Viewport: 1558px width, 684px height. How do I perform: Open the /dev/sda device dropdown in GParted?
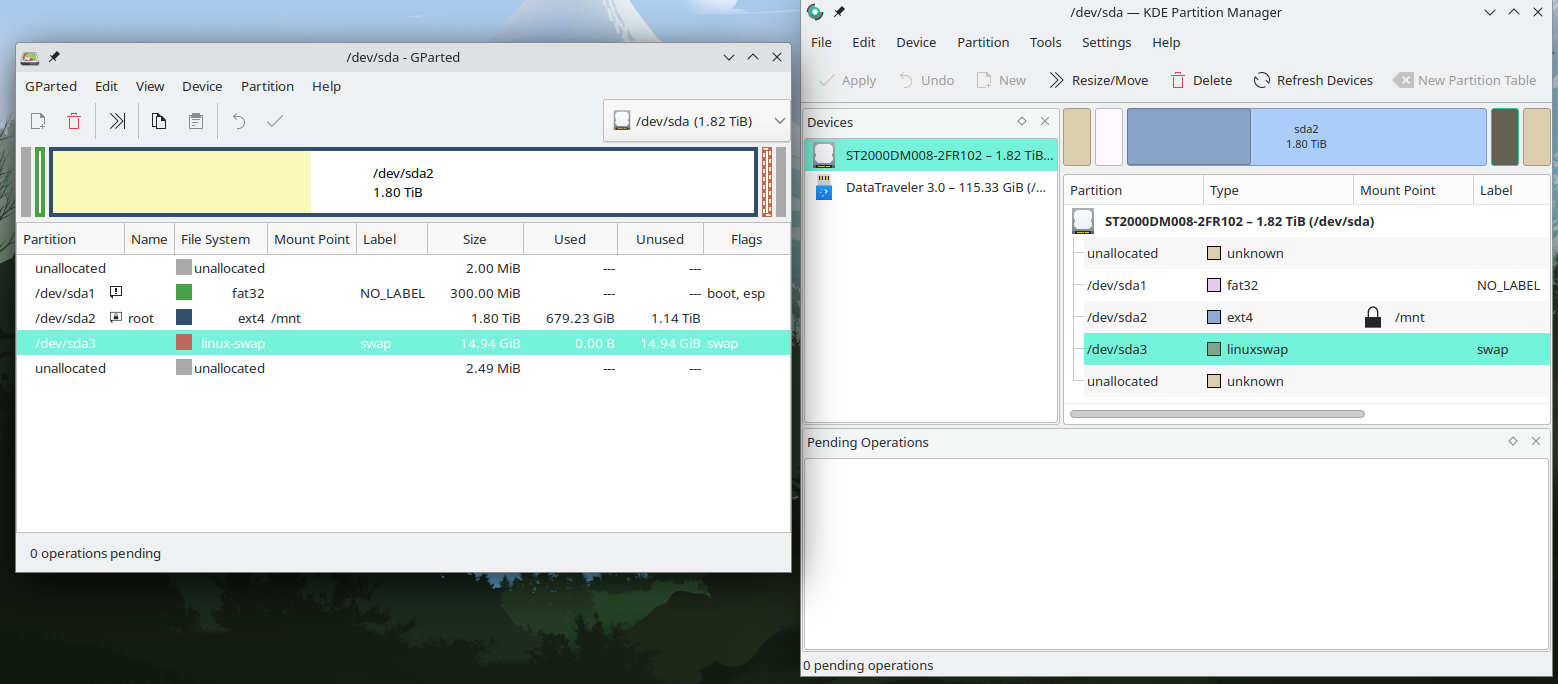(x=697, y=121)
